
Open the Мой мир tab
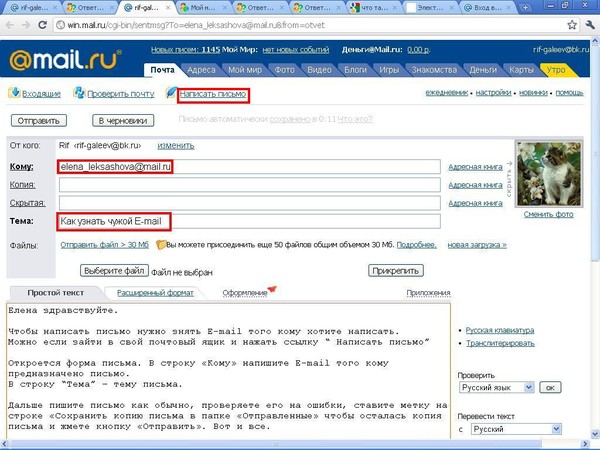point(245,70)
